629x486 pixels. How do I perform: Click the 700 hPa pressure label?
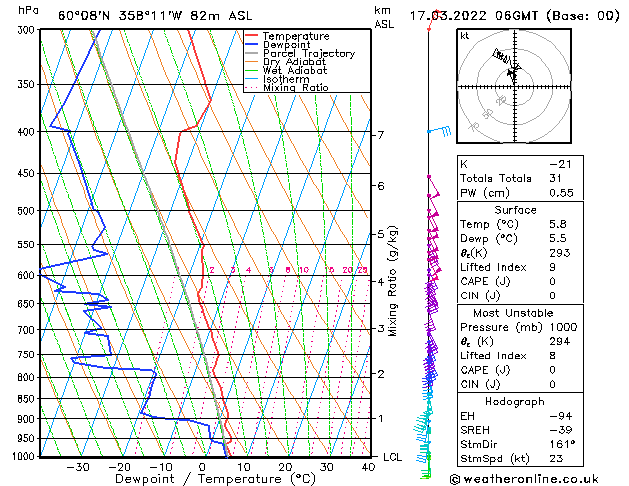click(28, 330)
